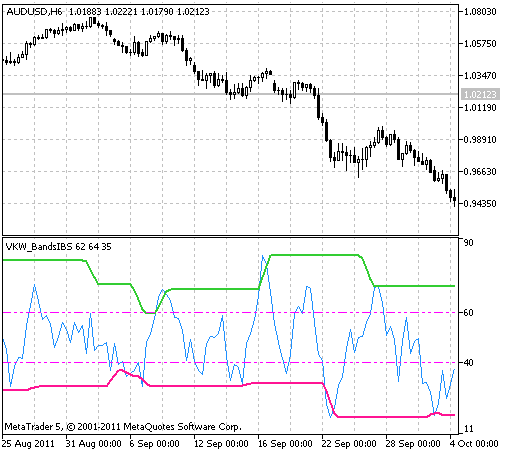Click the 16 Sep 00:00 date label

285,444
